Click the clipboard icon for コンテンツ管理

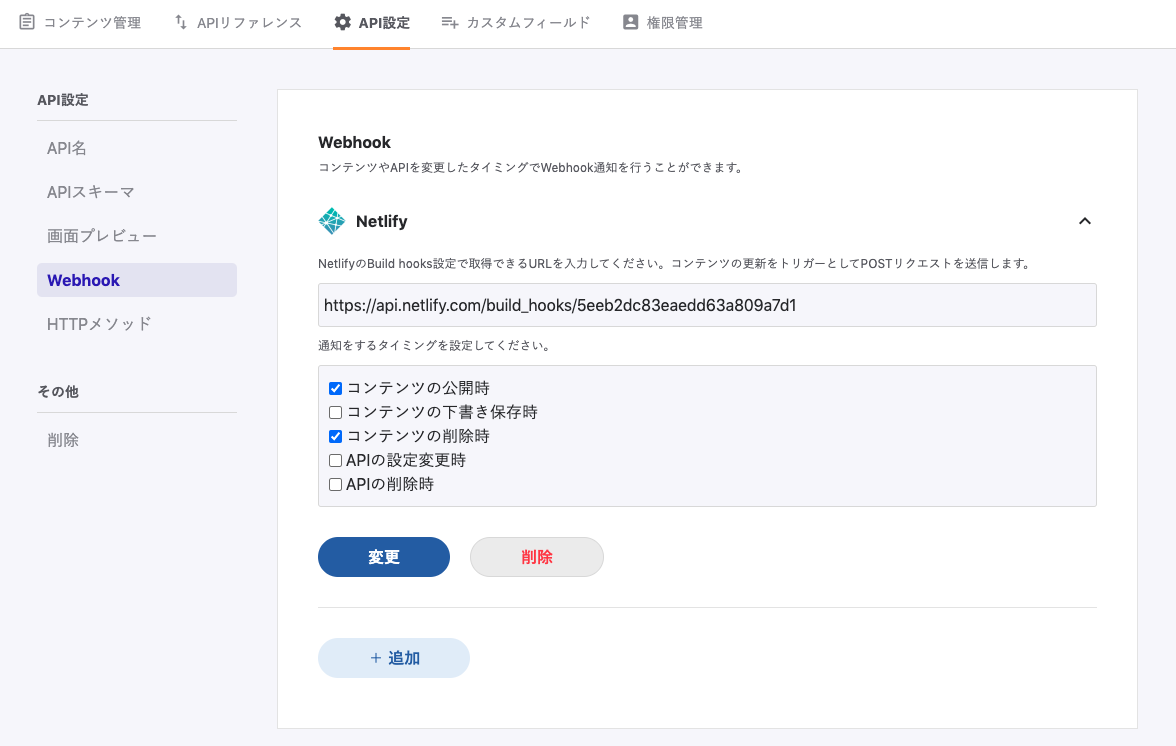coord(27,22)
